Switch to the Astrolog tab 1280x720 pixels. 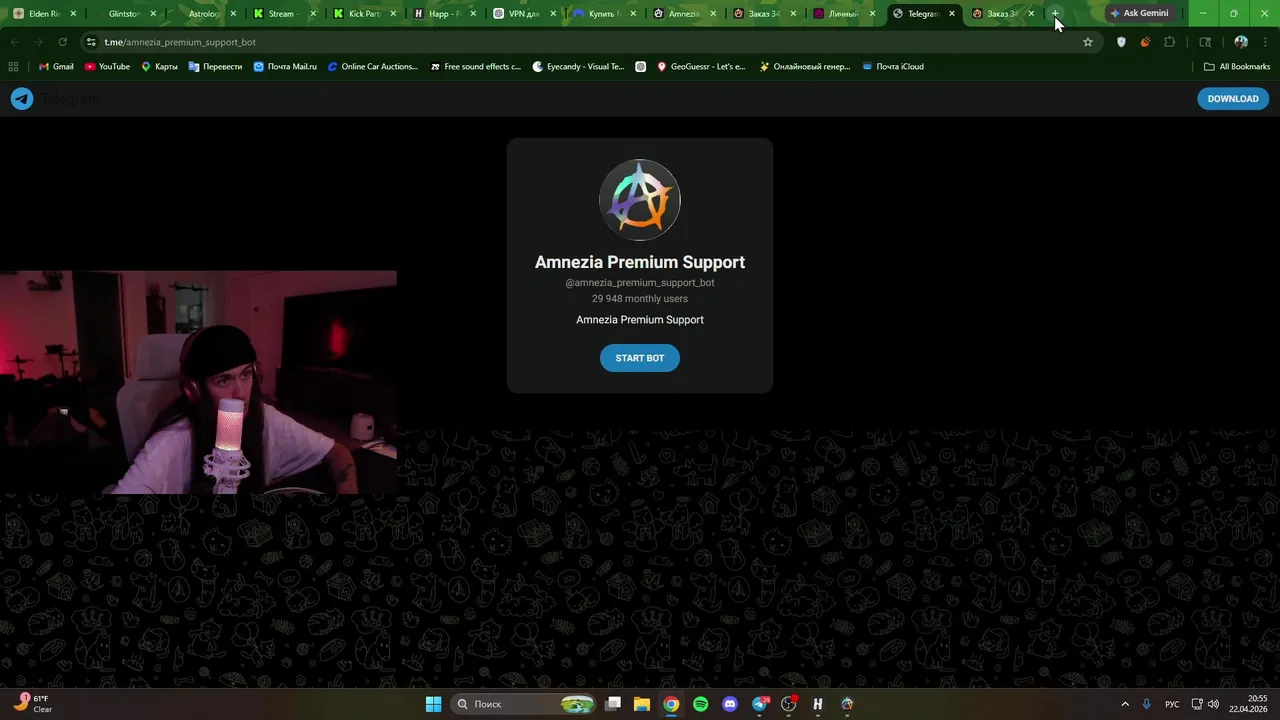click(203, 14)
